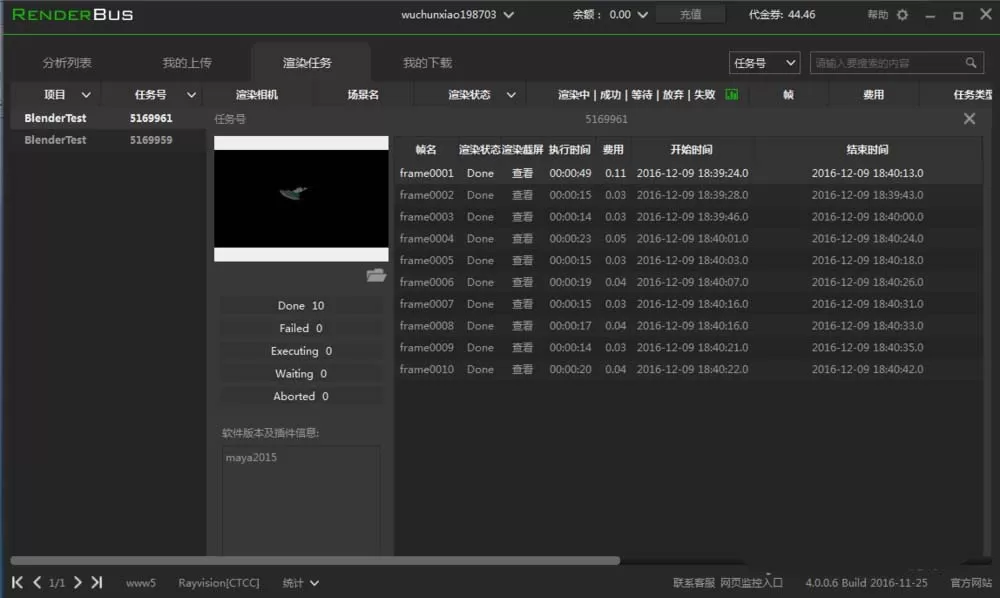Image resolution: width=1000 pixels, height=598 pixels.
Task: Click the render preview thumbnail
Action: click(x=301, y=198)
